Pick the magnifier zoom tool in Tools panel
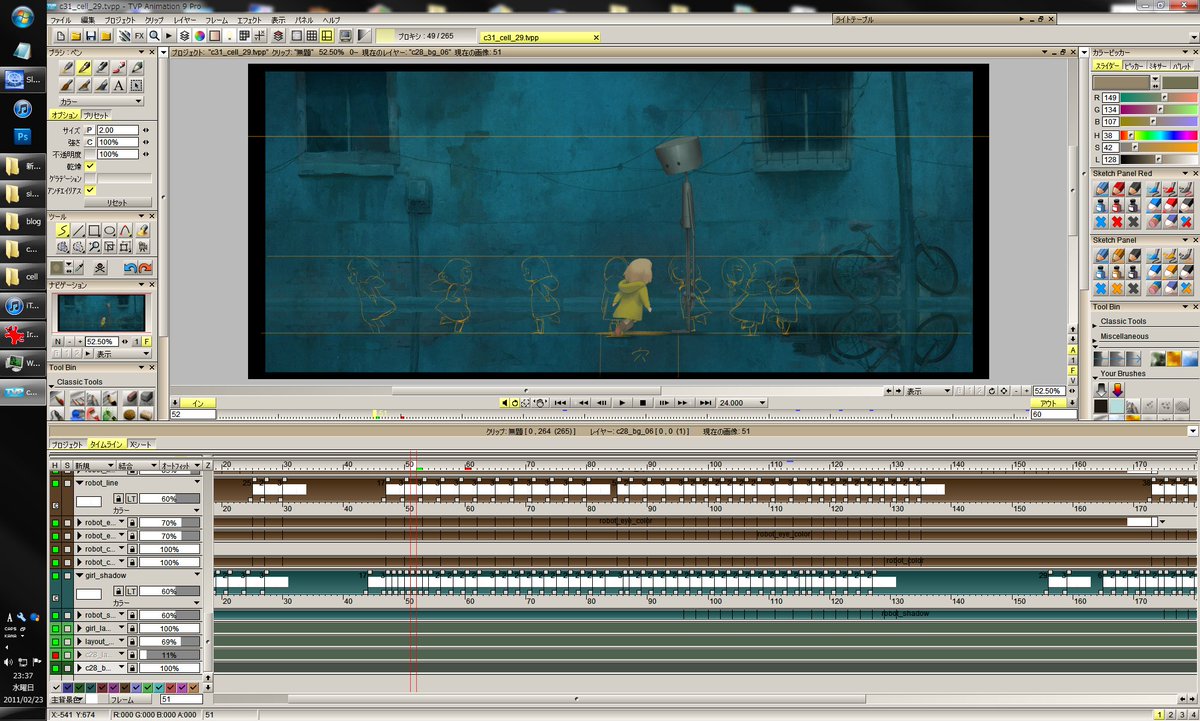This screenshot has height=721, width=1200. tap(92, 246)
